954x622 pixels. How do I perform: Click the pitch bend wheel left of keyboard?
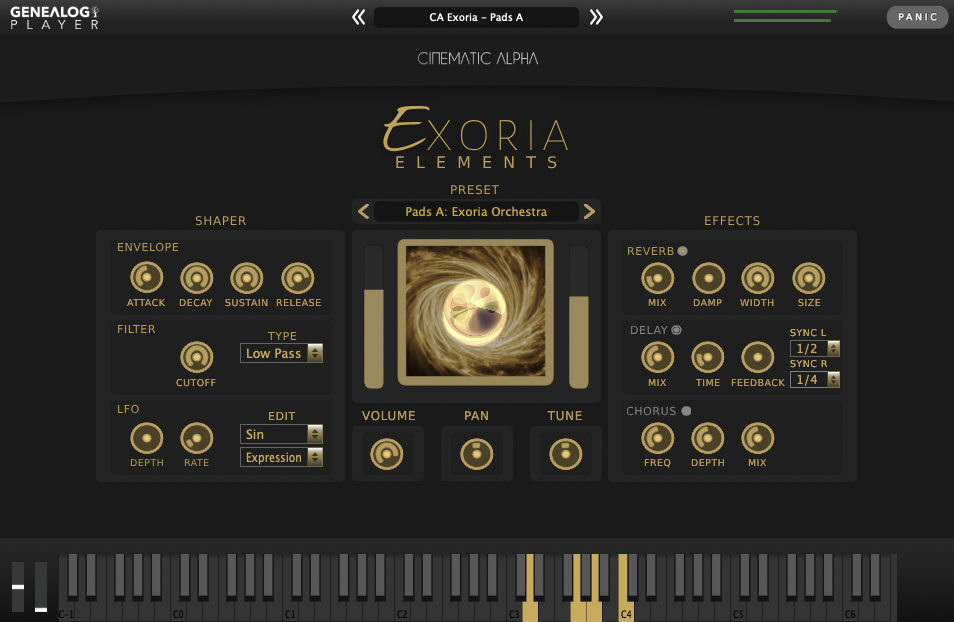[18, 587]
